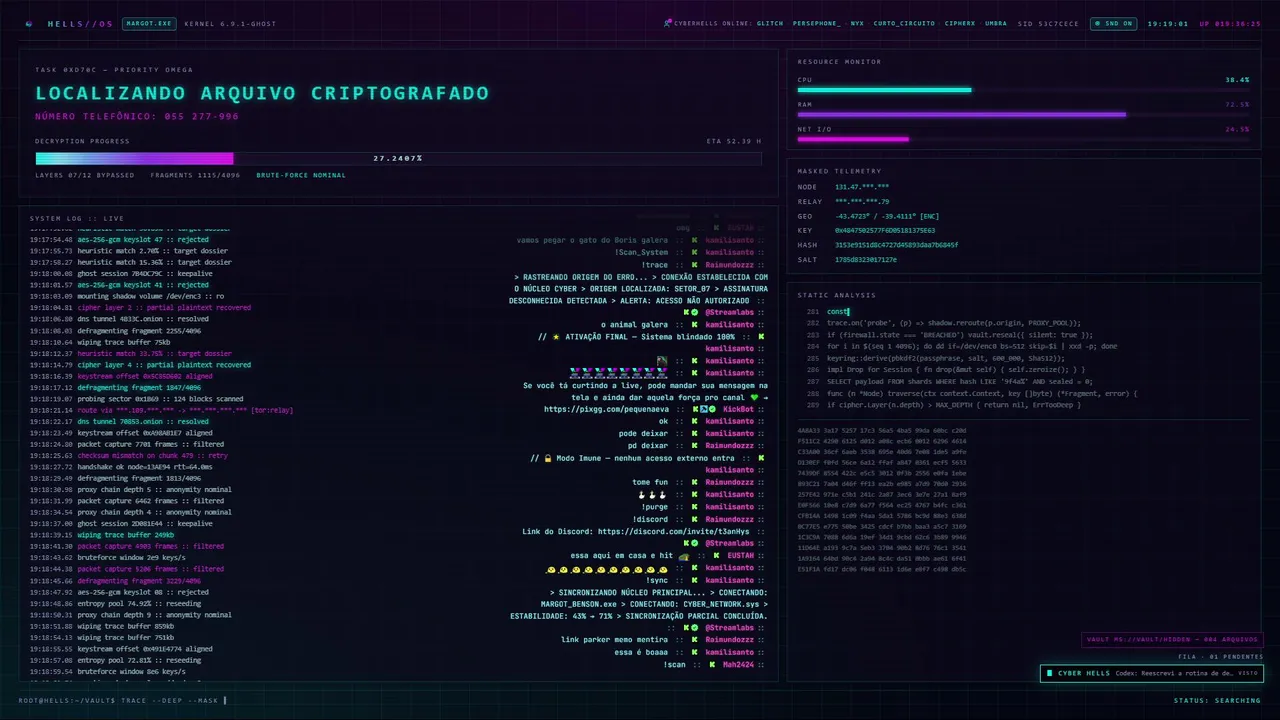Click the terminal command prompt at bottom
The image size is (1280, 720).
click(122, 700)
